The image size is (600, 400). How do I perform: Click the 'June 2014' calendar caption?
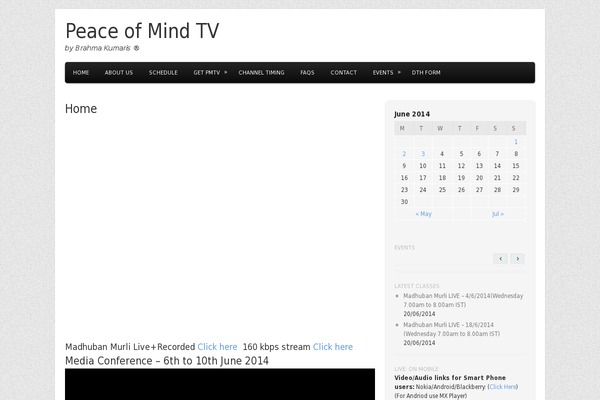[x=412, y=114]
